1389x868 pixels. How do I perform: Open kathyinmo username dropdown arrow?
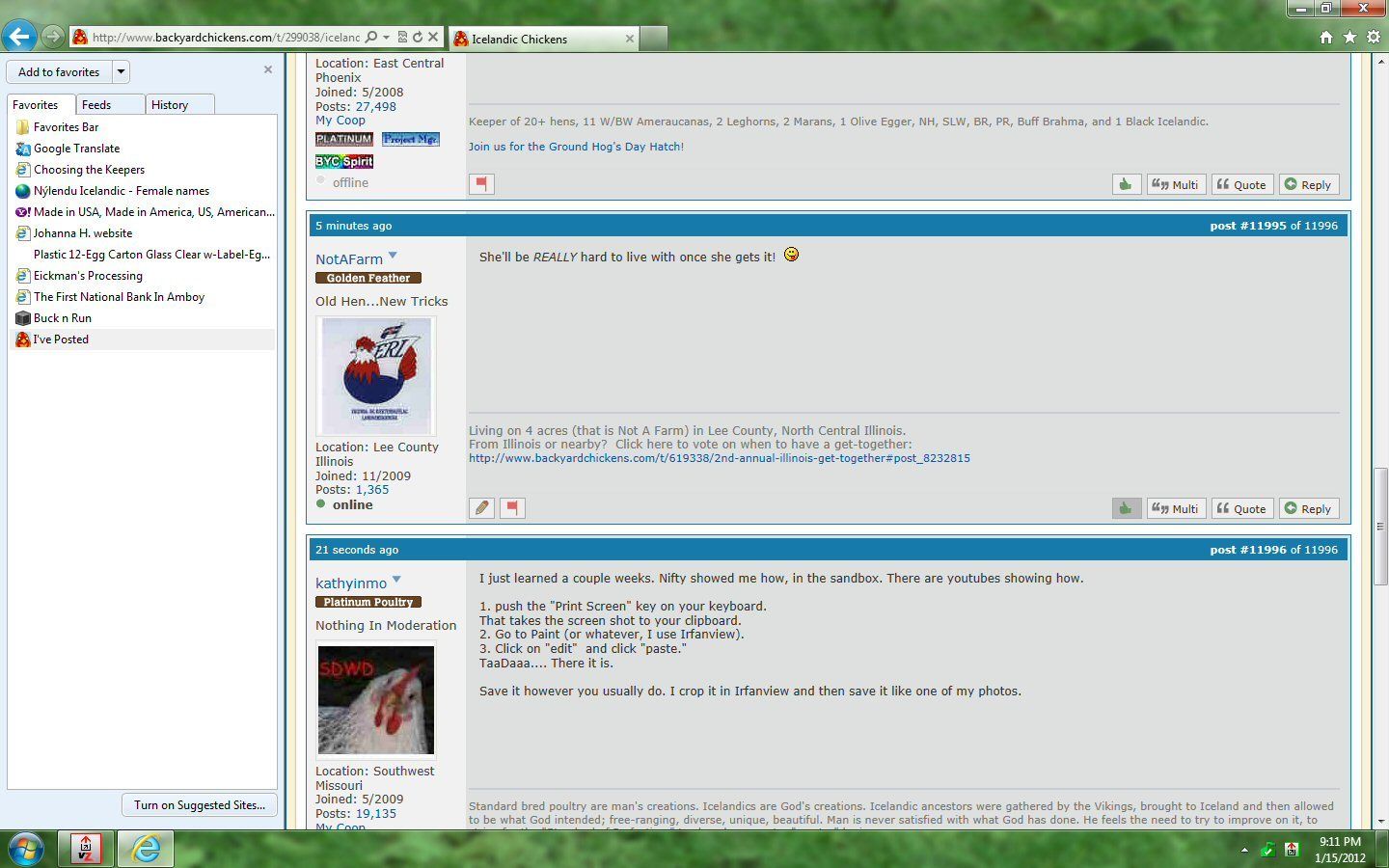coord(396,580)
